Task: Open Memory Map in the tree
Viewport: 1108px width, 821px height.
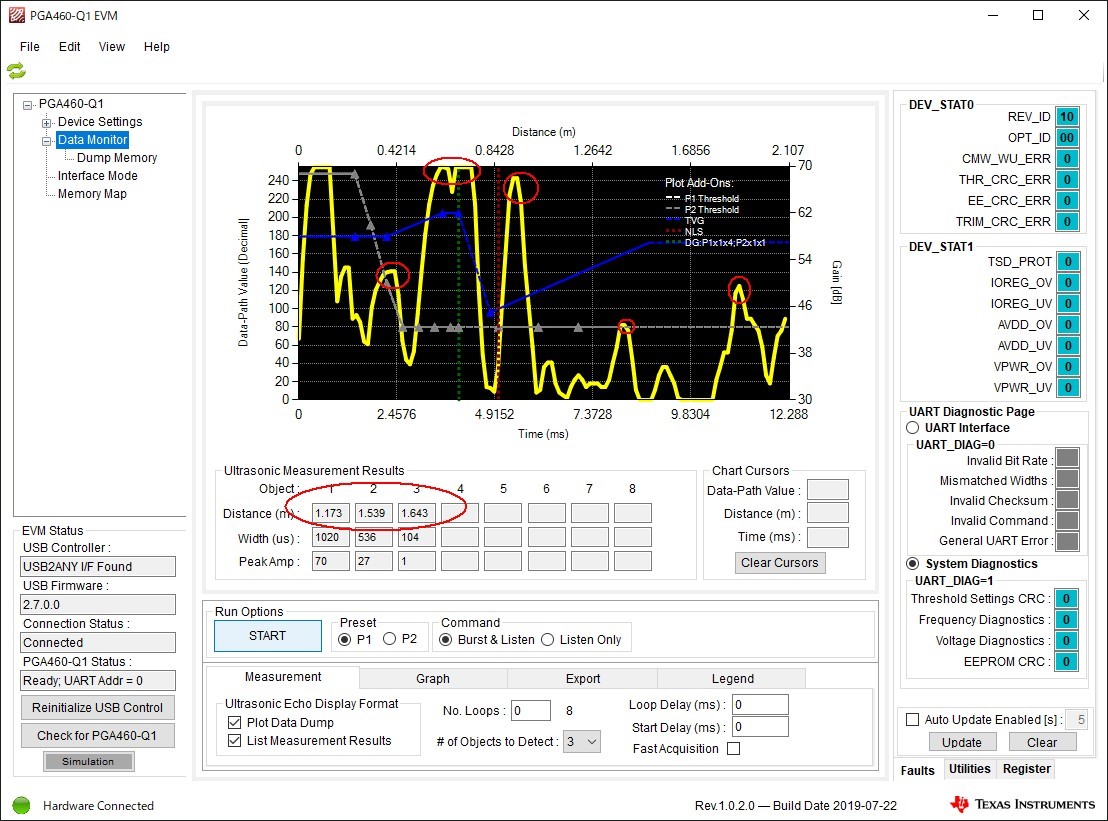Action: click(x=92, y=194)
